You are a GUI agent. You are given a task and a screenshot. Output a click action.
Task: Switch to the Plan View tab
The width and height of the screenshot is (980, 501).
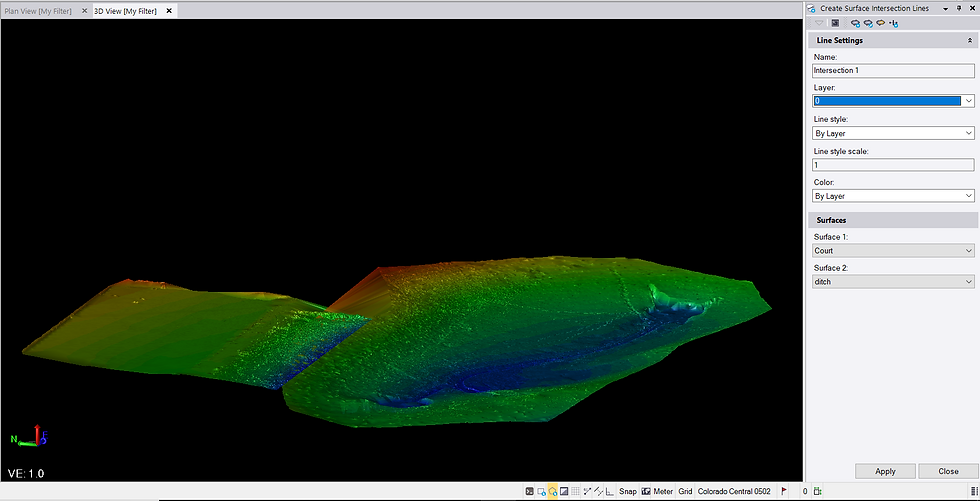pyautogui.click(x=38, y=11)
